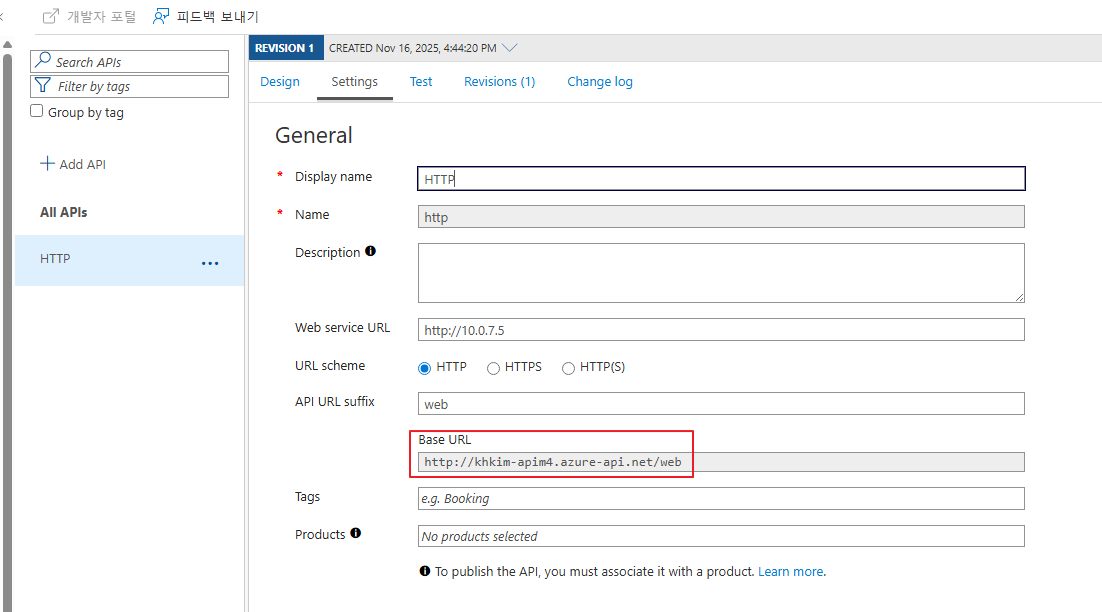Image resolution: width=1102 pixels, height=612 pixels.
Task: Click the feedback person icon
Action: [161, 16]
